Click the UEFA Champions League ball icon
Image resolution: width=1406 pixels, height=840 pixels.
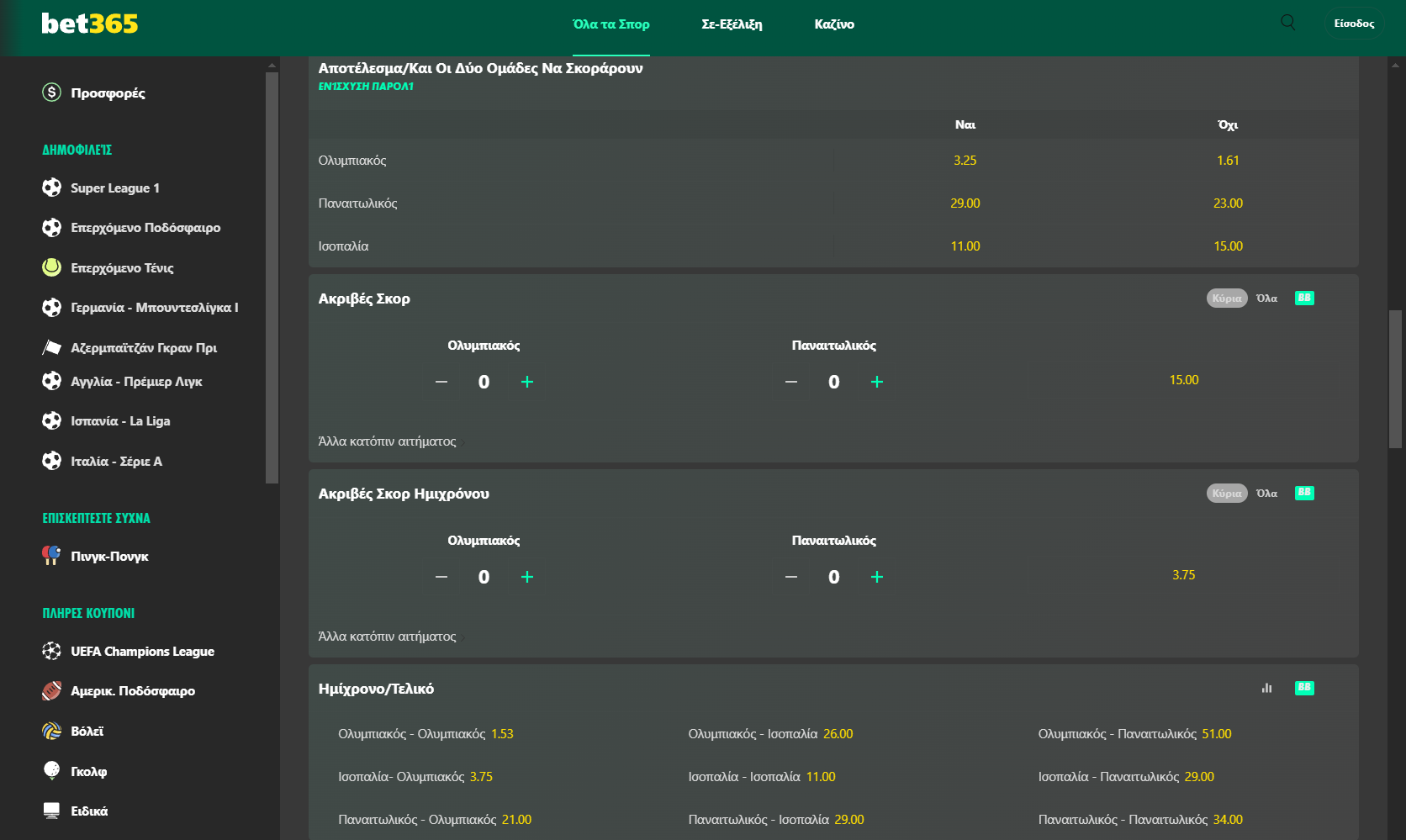(x=52, y=651)
